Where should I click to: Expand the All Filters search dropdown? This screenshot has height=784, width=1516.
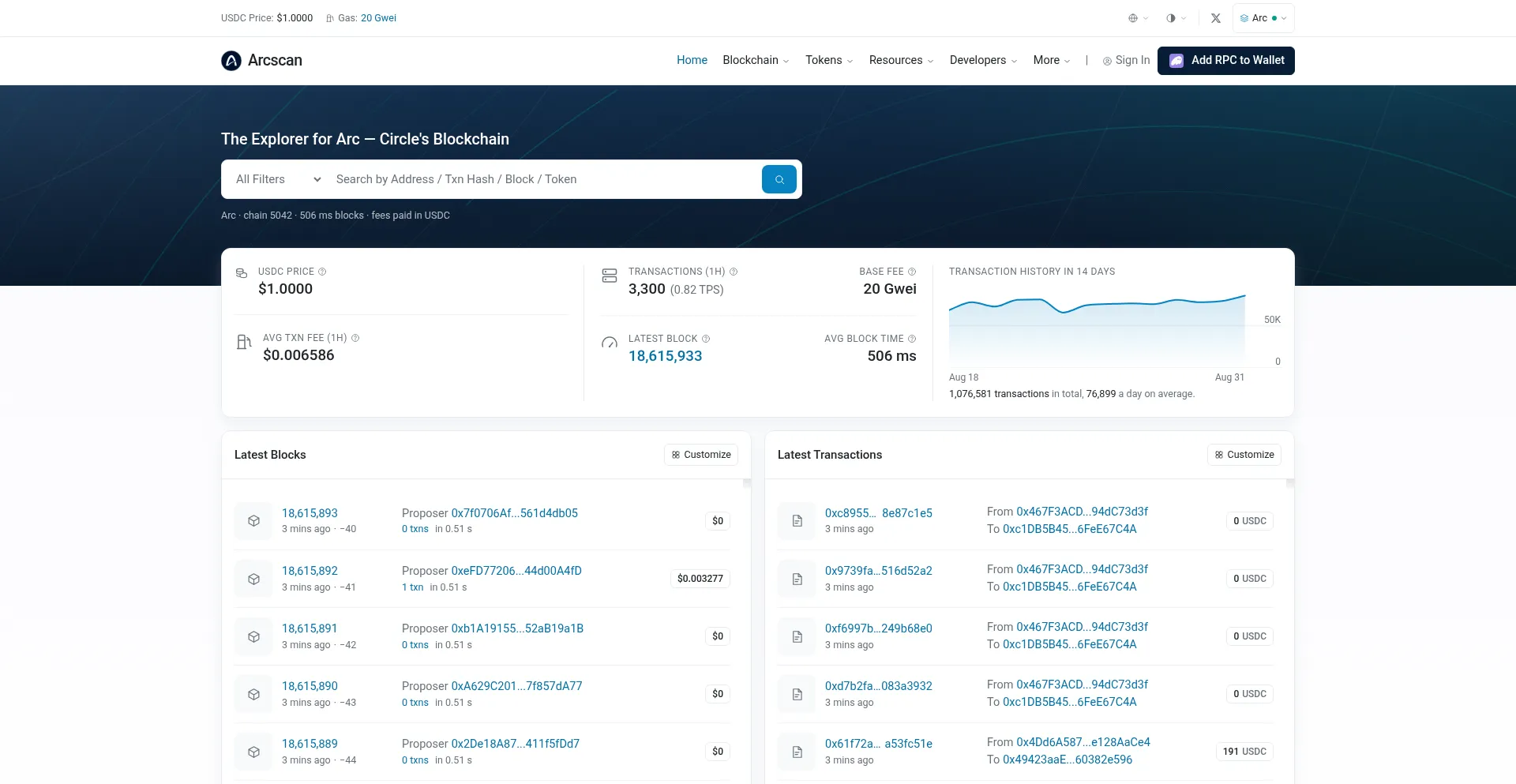[x=278, y=179]
